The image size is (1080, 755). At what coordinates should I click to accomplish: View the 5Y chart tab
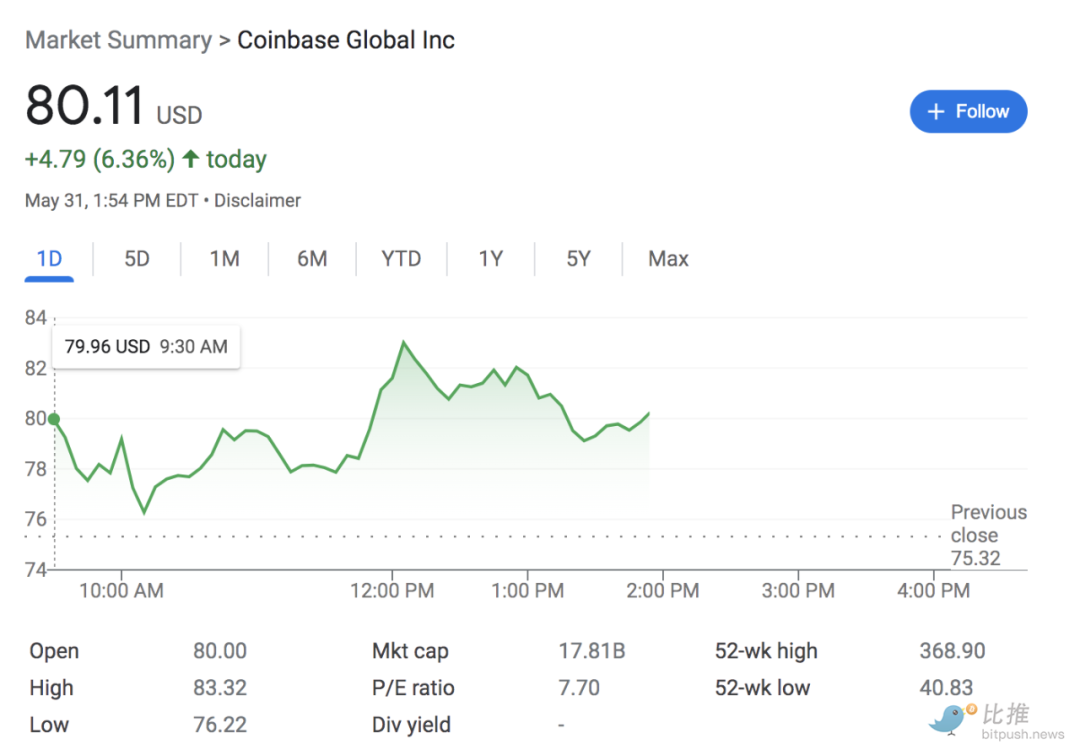[x=578, y=259]
